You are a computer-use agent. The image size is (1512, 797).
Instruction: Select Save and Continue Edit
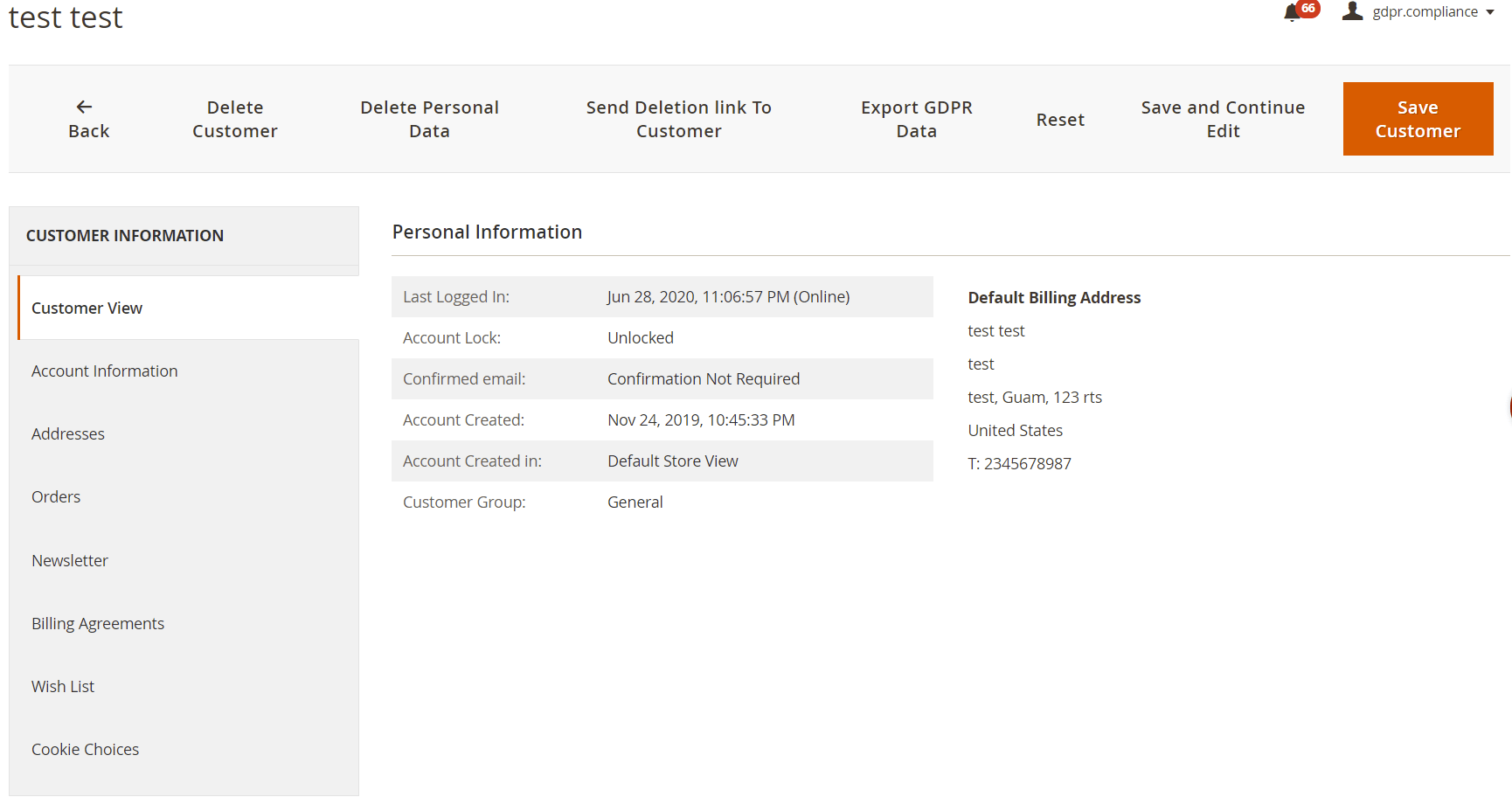click(1223, 118)
